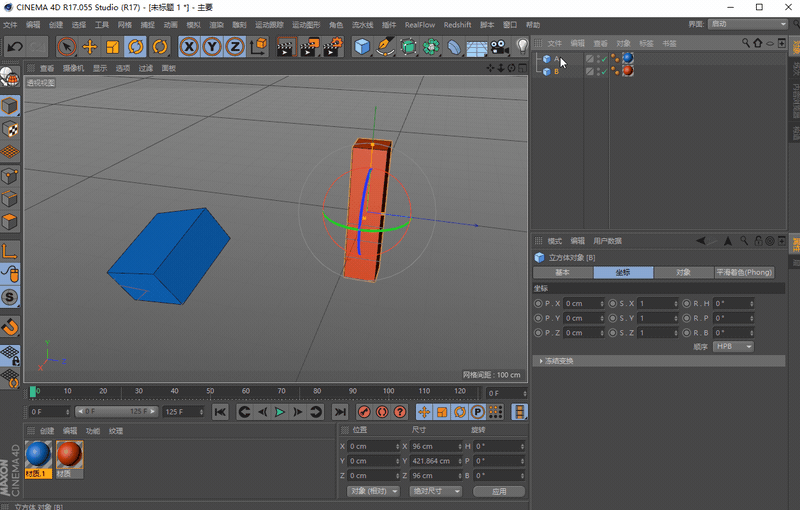Image resolution: width=800 pixels, height=510 pixels.
Task: Select object A in the object manager
Action: (x=557, y=59)
